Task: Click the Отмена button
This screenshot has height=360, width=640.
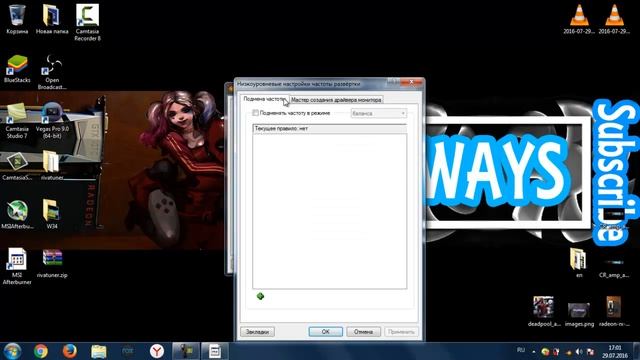Action: pyautogui.click(x=363, y=332)
